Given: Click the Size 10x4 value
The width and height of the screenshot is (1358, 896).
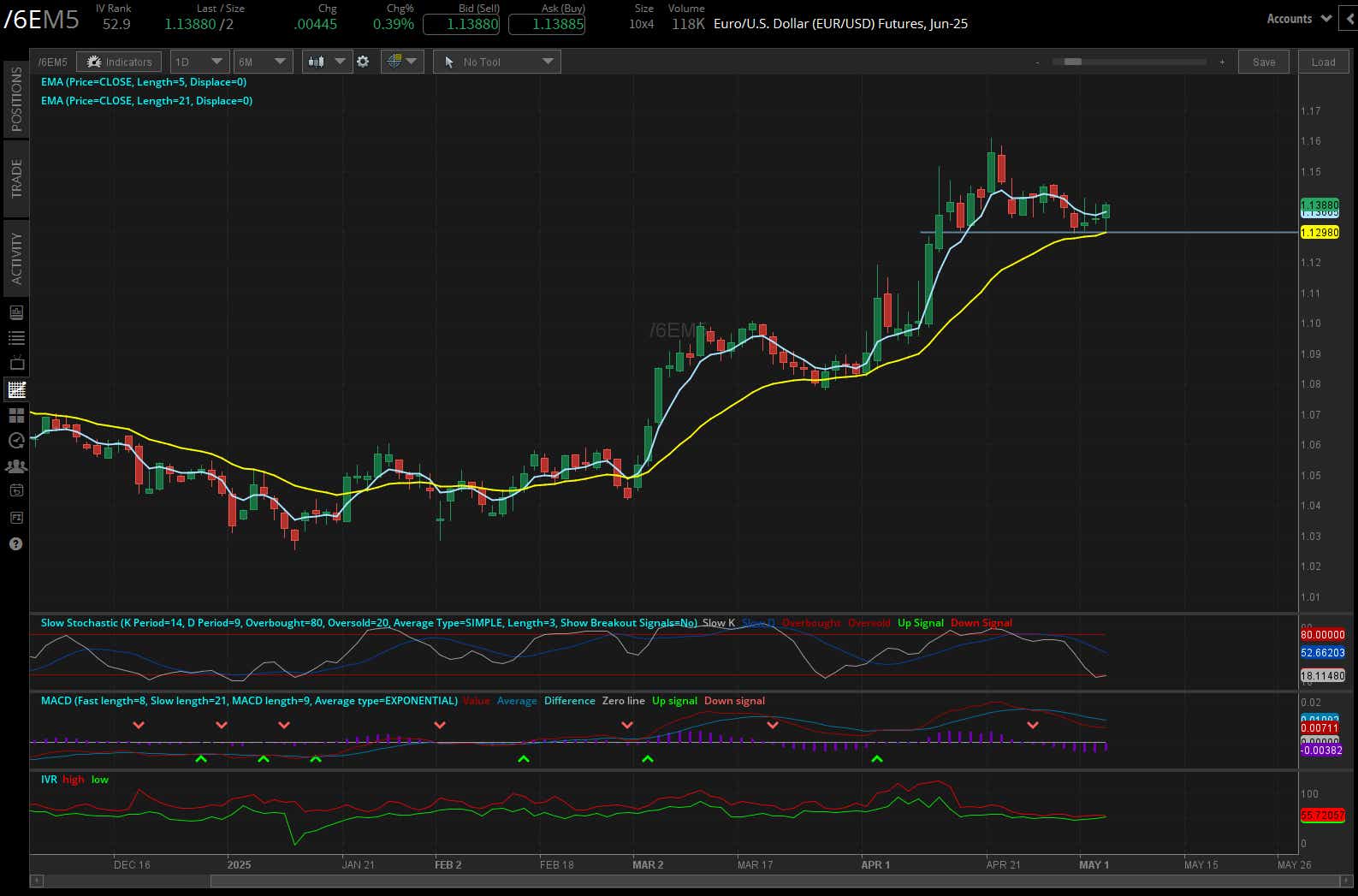Looking at the screenshot, I should click(x=641, y=24).
